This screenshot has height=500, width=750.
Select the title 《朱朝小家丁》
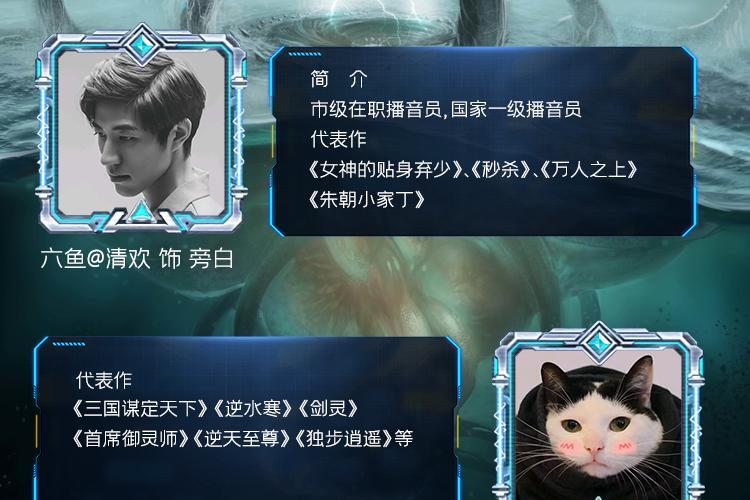(x=367, y=199)
